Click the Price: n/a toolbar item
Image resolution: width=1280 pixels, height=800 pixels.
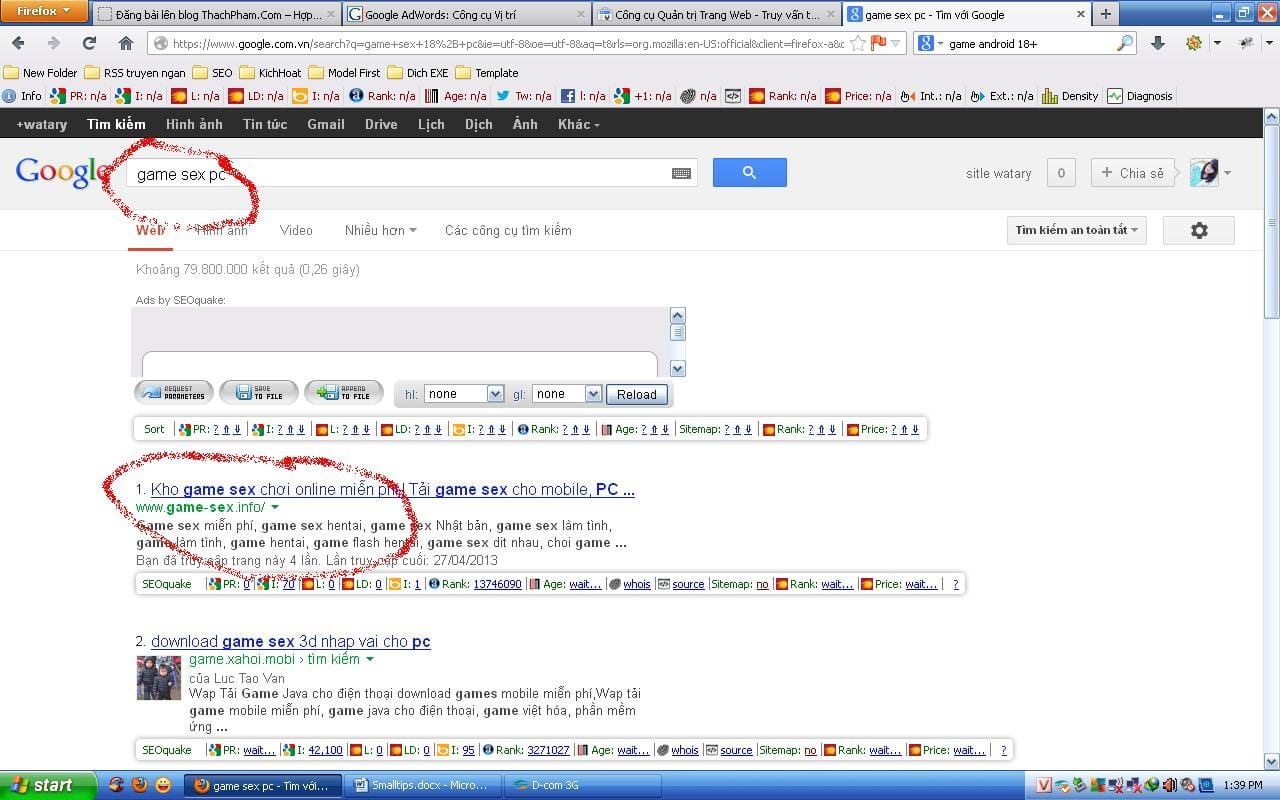point(858,96)
